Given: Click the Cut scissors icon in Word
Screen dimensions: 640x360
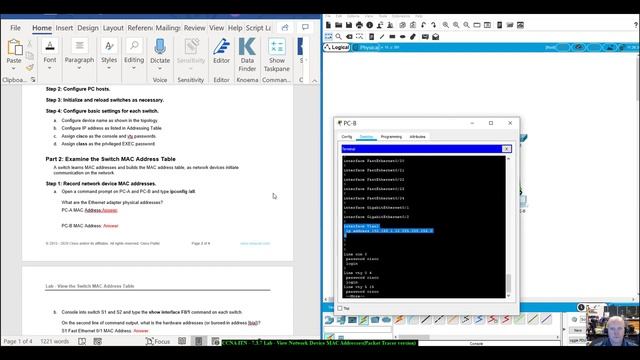Looking at the screenshot, I should [x=29, y=44].
